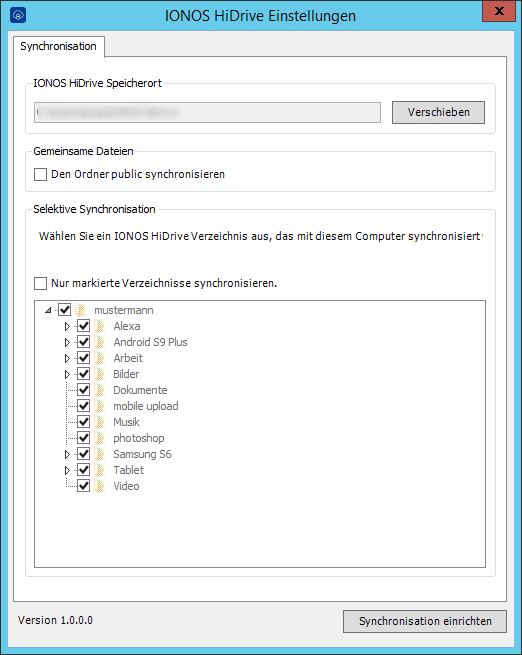Uncheck the mobile upload checkbox
Screen dimensions: 522x655
pos(84,406)
